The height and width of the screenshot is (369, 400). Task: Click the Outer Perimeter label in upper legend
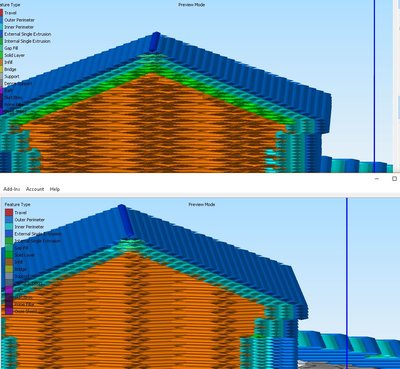pos(19,20)
